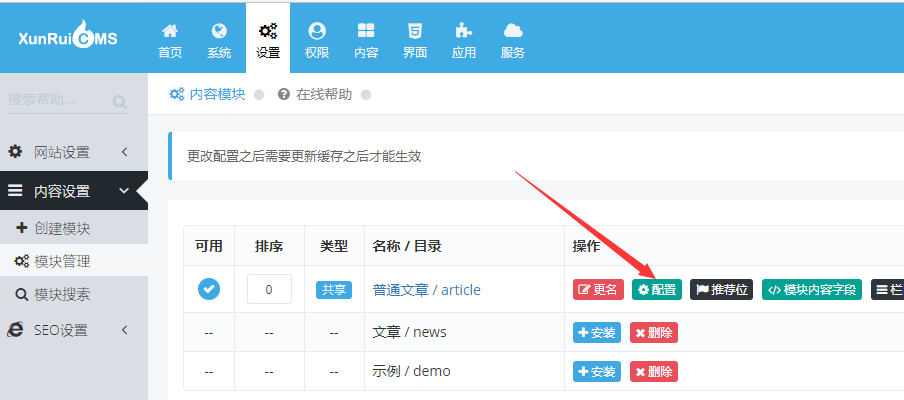Click 删除 for the 示例 / demo module
Image resolution: width=904 pixels, height=400 pixels.
[x=654, y=371]
